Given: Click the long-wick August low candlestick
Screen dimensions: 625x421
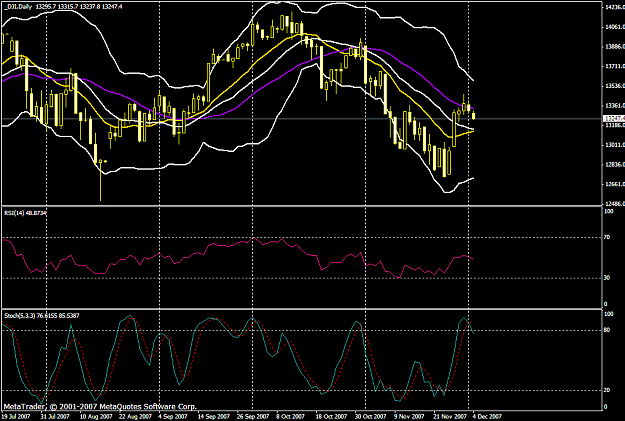Looking at the screenshot, I should 100,179.
